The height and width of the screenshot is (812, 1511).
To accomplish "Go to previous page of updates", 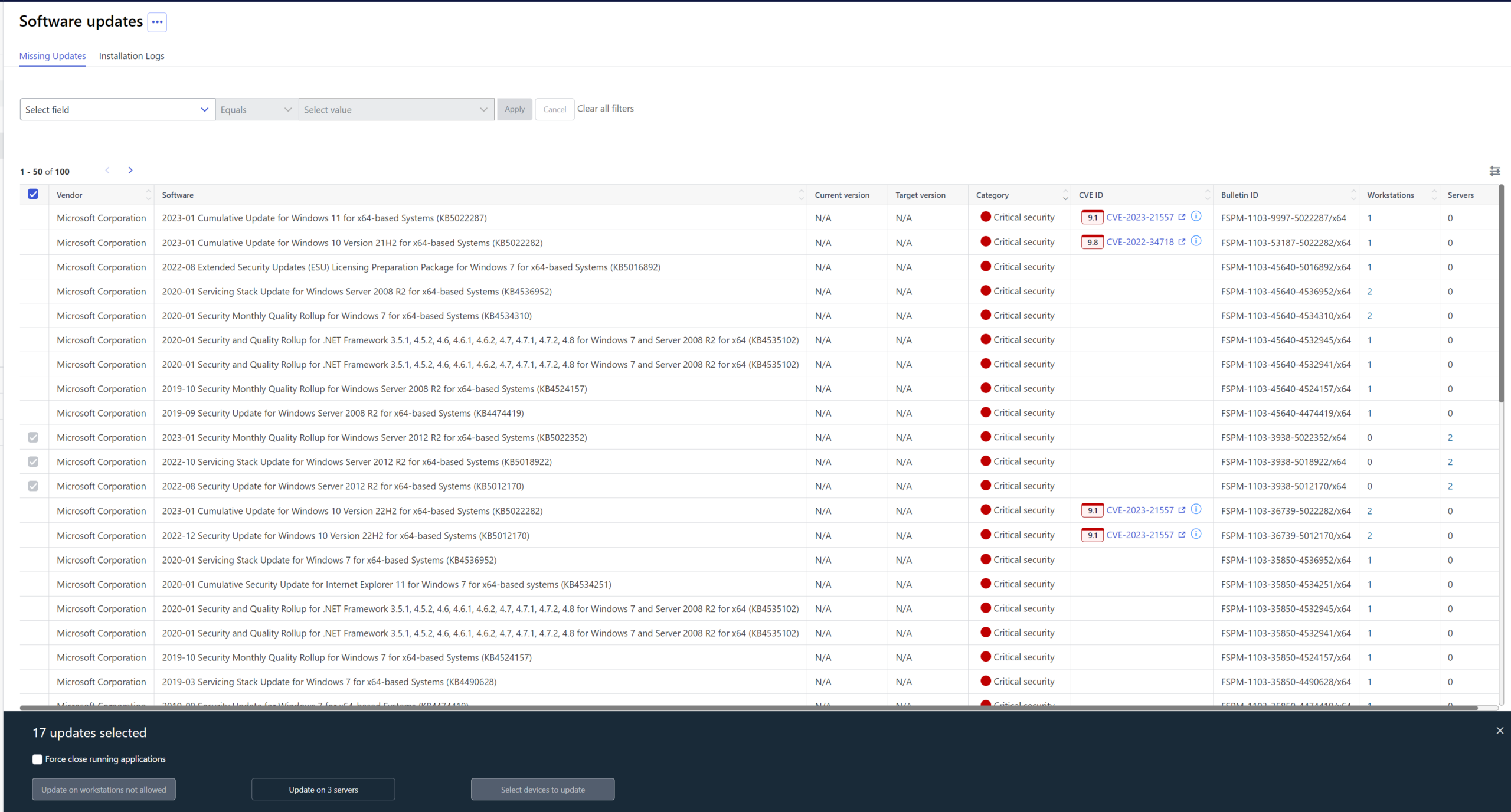I will click(x=107, y=171).
